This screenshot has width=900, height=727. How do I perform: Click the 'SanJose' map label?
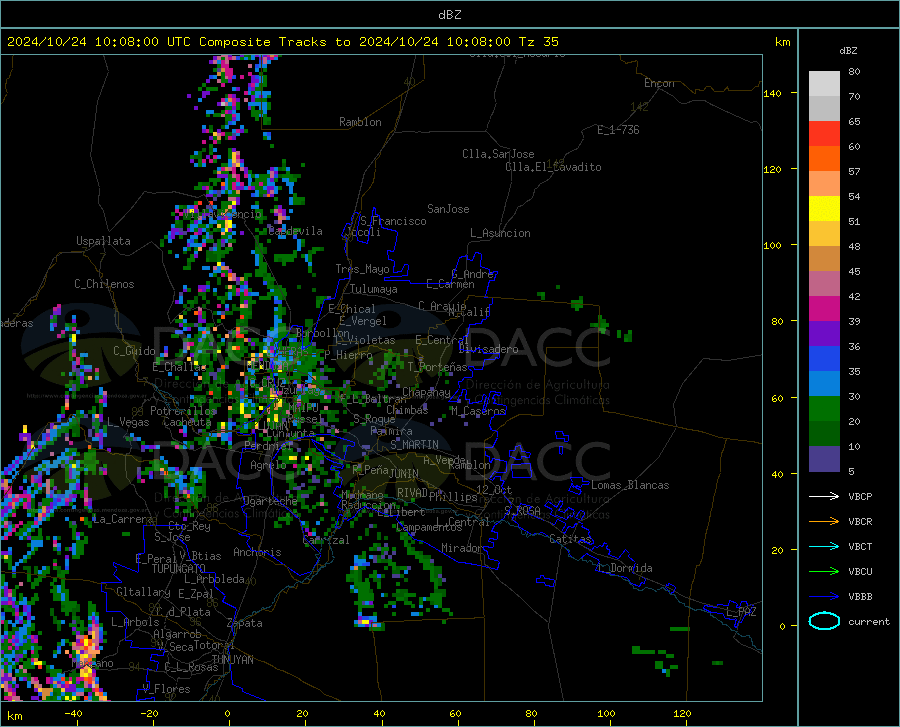click(448, 209)
